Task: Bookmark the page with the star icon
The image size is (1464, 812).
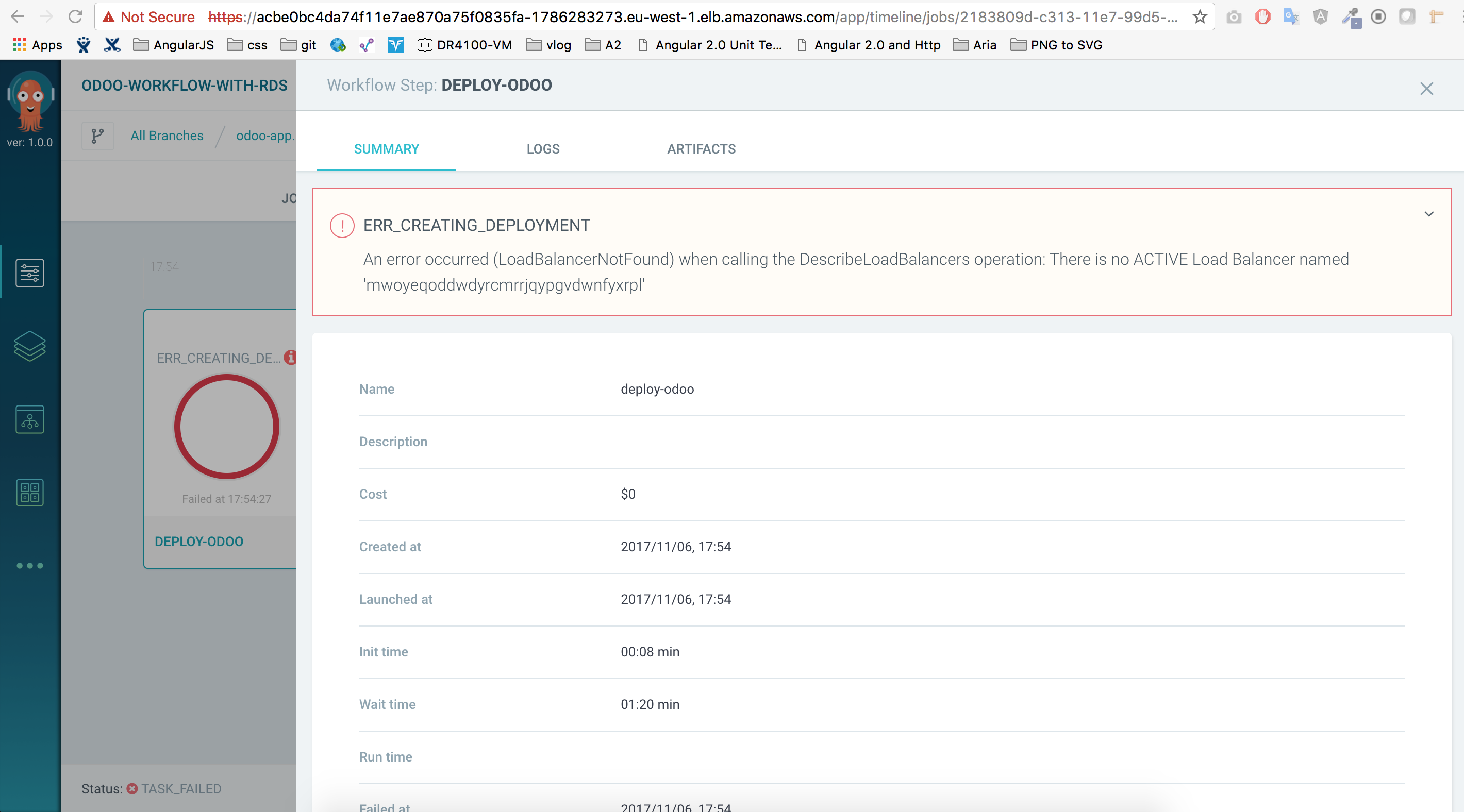Action: (x=1199, y=16)
